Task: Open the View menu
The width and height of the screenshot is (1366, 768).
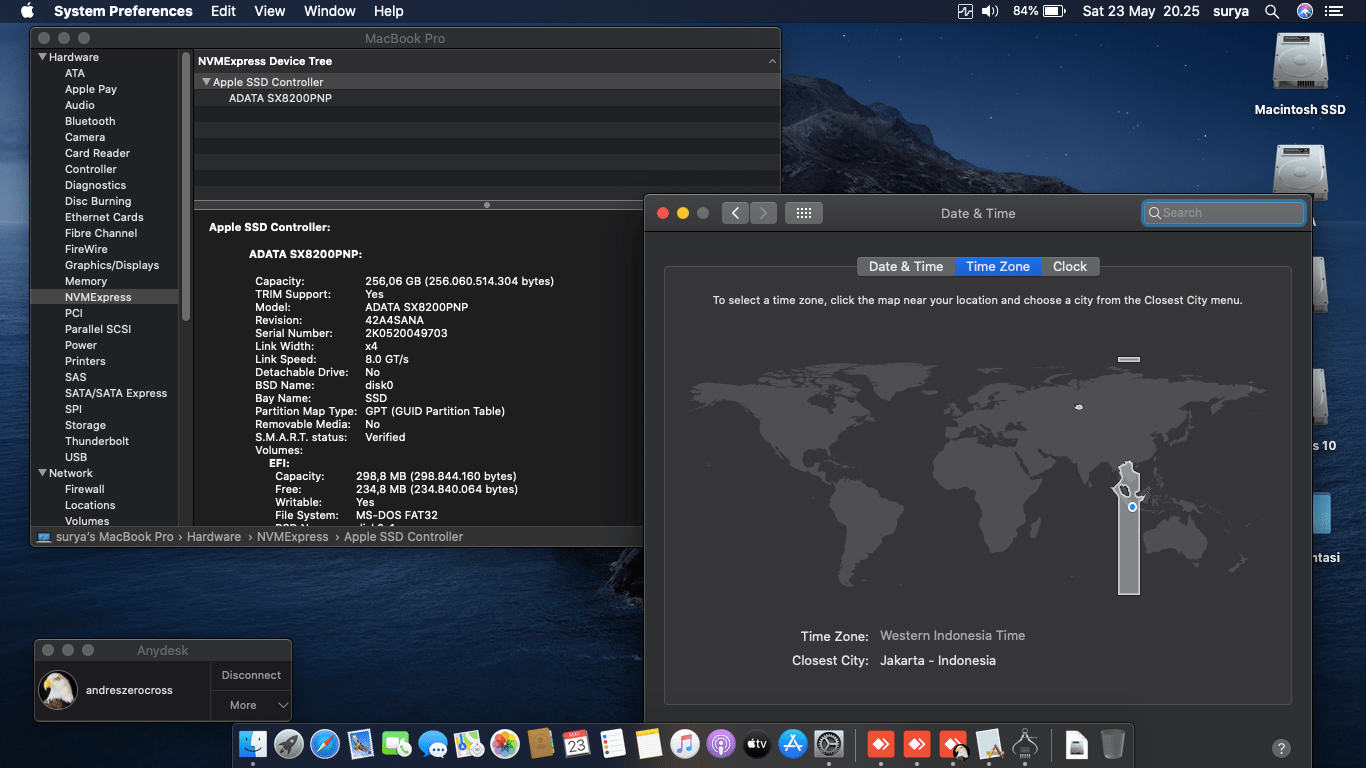Action: (x=270, y=11)
